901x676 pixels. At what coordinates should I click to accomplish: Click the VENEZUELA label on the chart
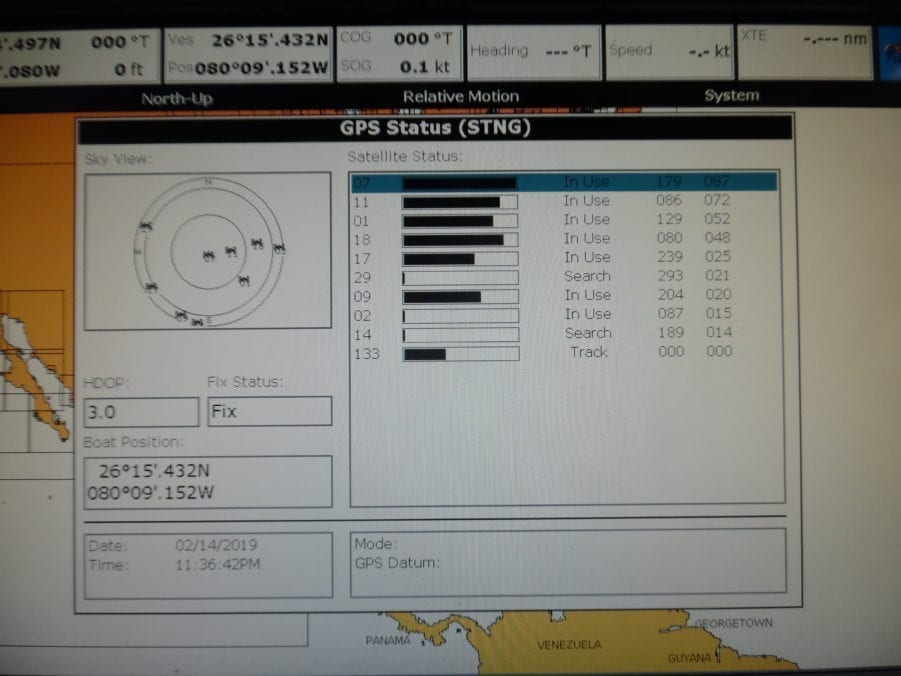[x=569, y=645]
